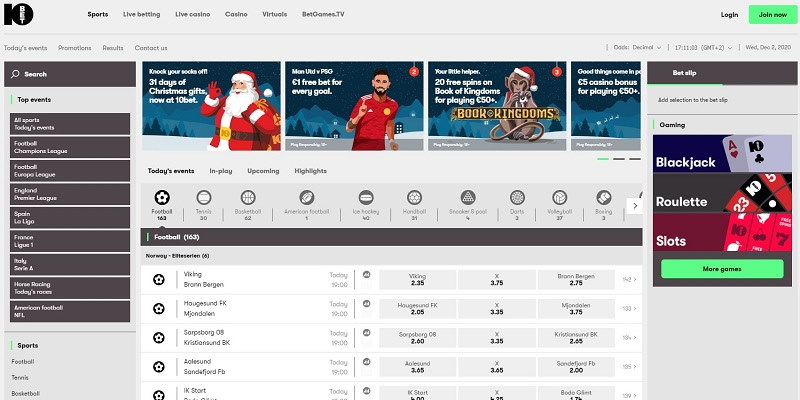Open Blackjack game thumbnail

(722, 154)
